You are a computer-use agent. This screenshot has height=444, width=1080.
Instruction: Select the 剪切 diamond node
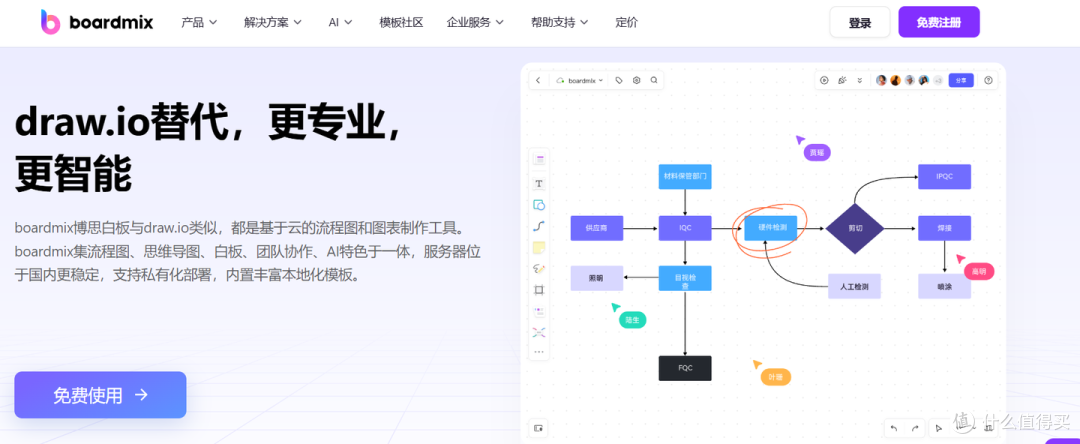tap(855, 229)
